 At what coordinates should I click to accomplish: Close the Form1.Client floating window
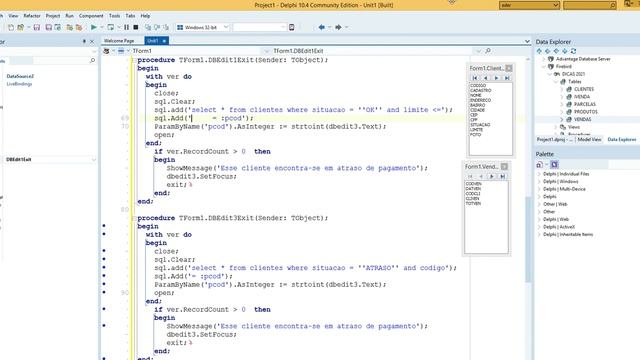(509, 68)
